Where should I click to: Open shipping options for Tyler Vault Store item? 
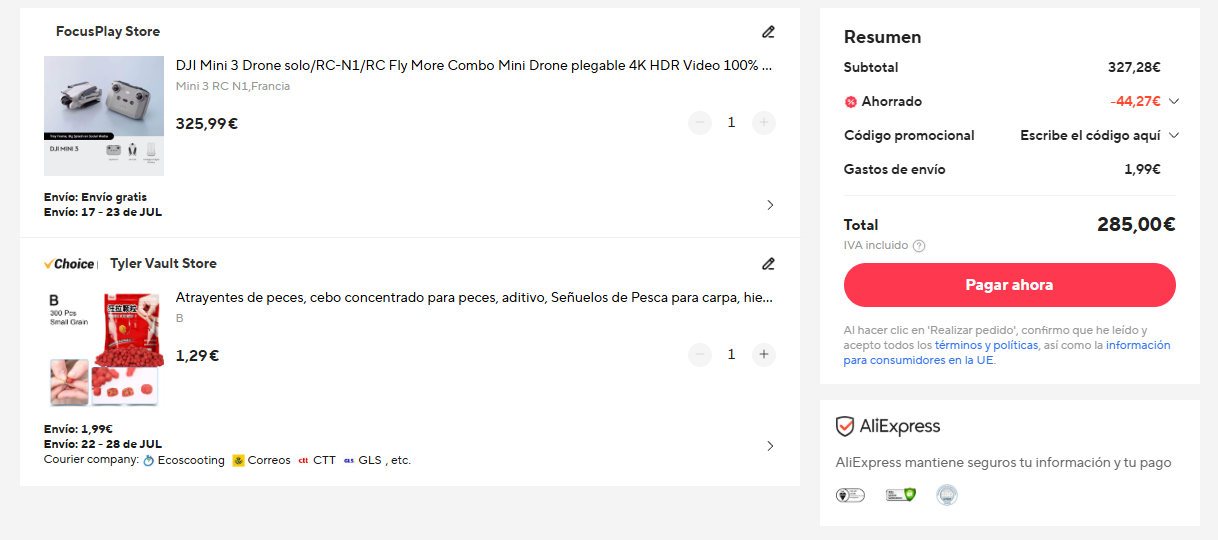[770, 446]
